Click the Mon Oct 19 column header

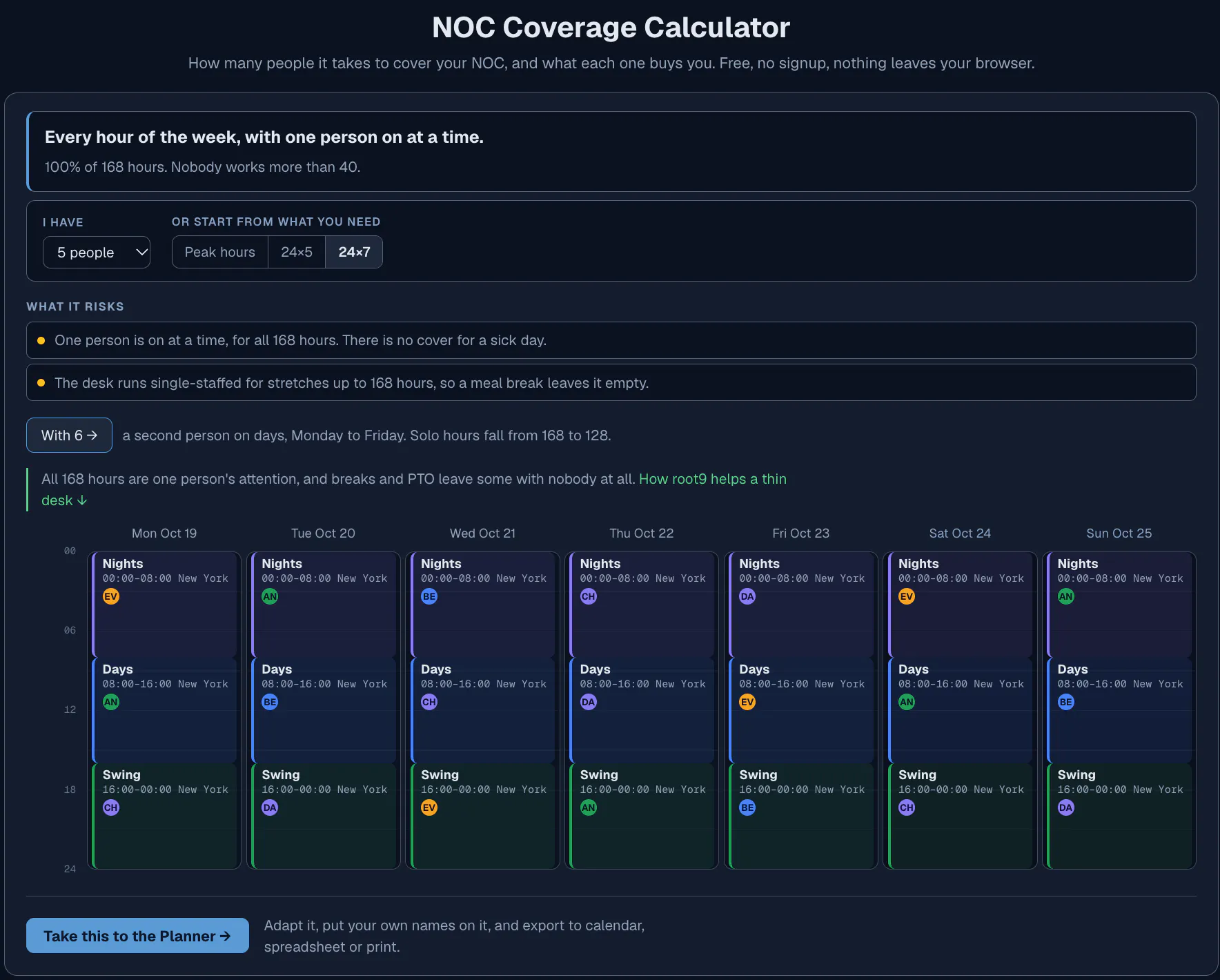point(164,533)
